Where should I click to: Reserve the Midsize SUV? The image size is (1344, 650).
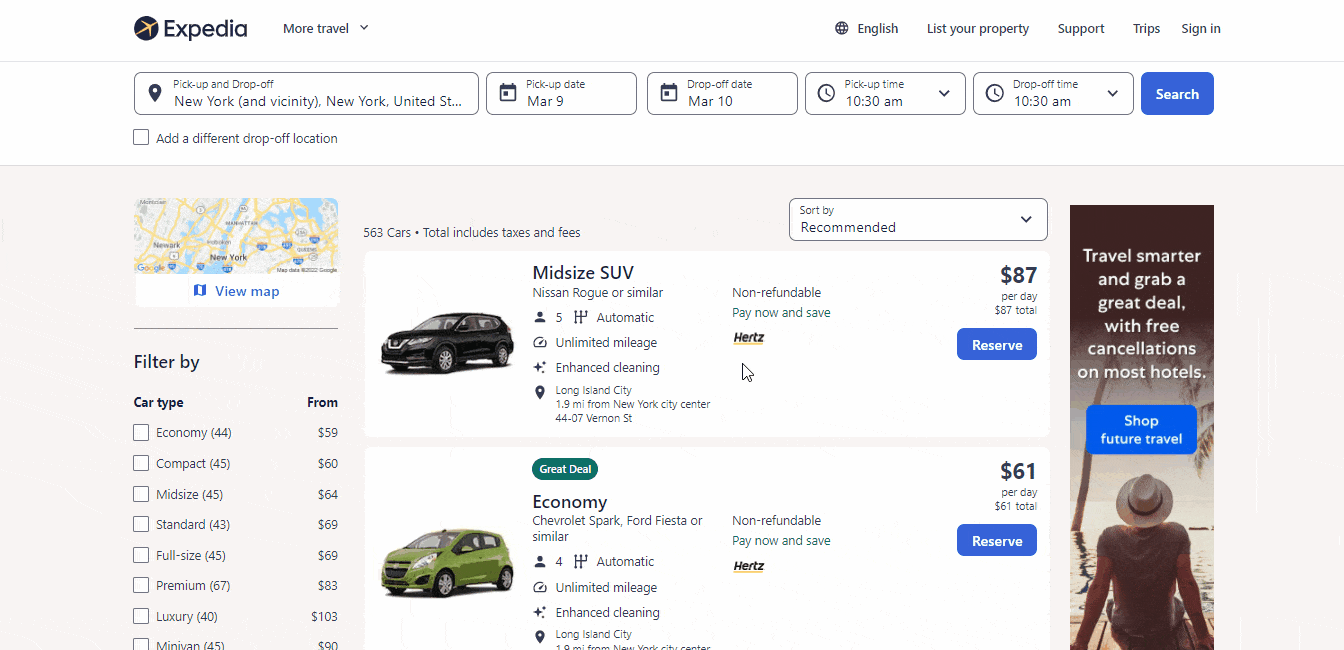[996, 344]
